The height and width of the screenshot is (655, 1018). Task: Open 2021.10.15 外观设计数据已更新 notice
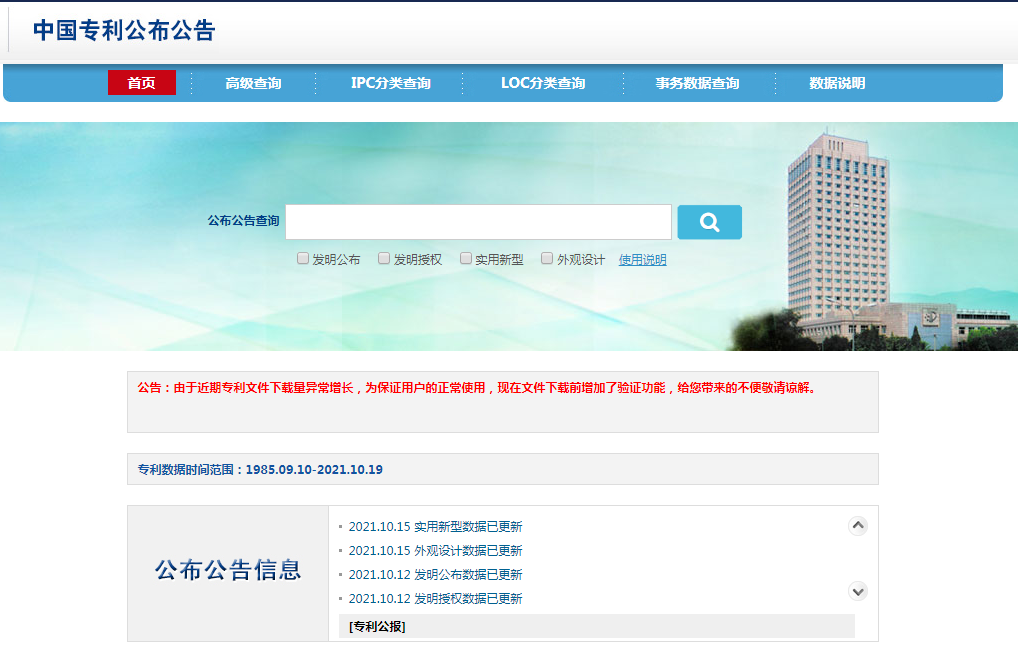[435, 551]
